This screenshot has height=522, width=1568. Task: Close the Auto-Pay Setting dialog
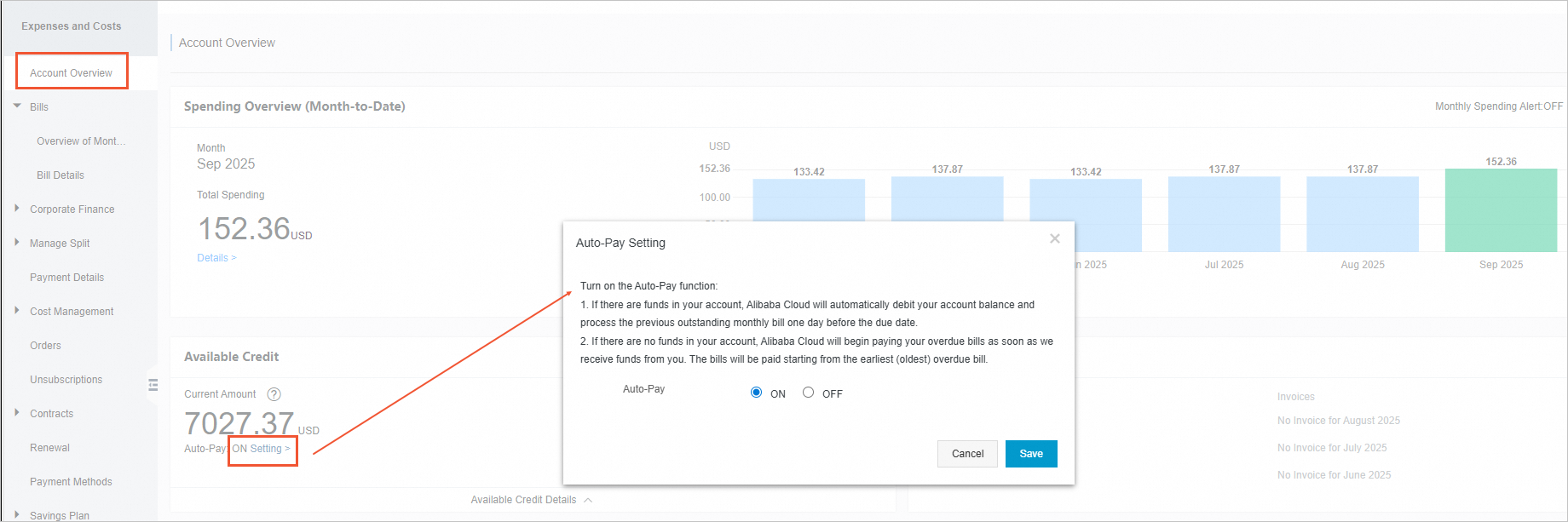pos(1055,238)
